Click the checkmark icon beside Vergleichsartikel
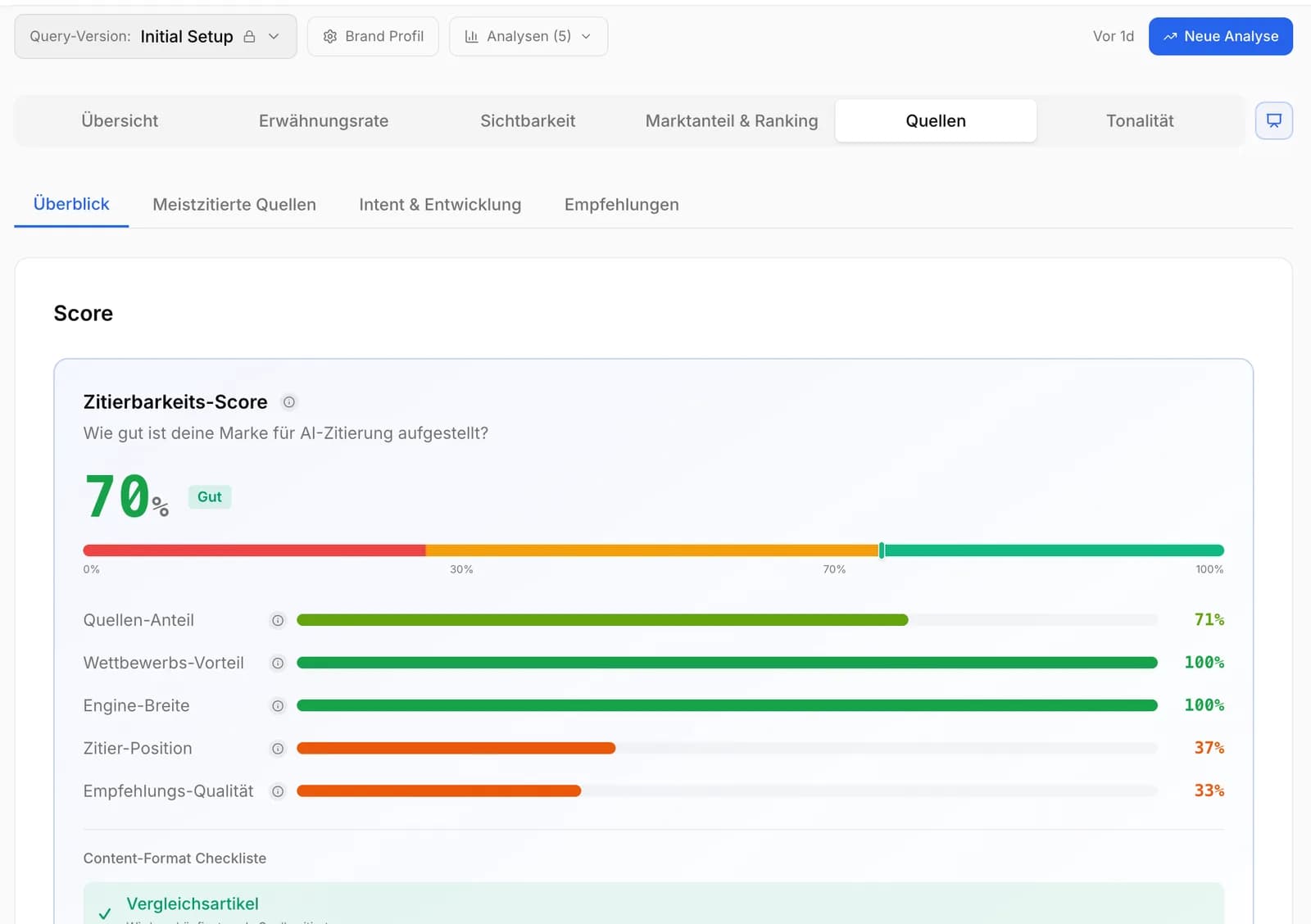 [105, 913]
